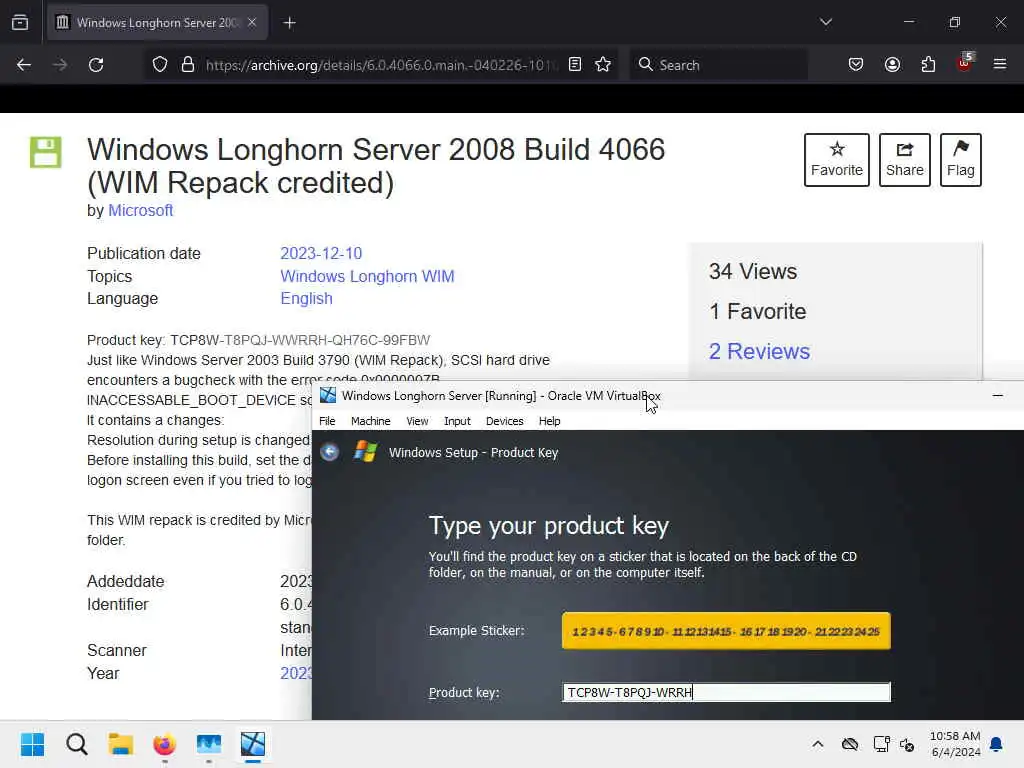Click the cloud sync tray icon
Image resolution: width=1024 pixels, height=768 pixels.
point(850,744)
